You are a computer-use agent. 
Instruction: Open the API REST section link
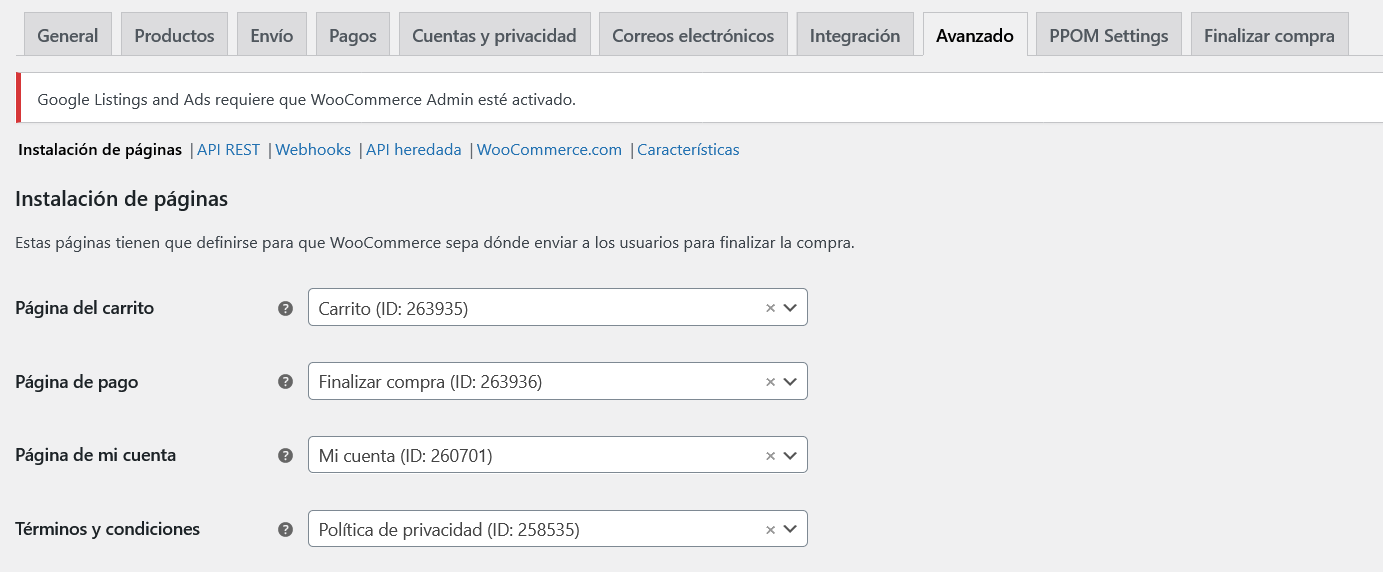tap(228, 150)
